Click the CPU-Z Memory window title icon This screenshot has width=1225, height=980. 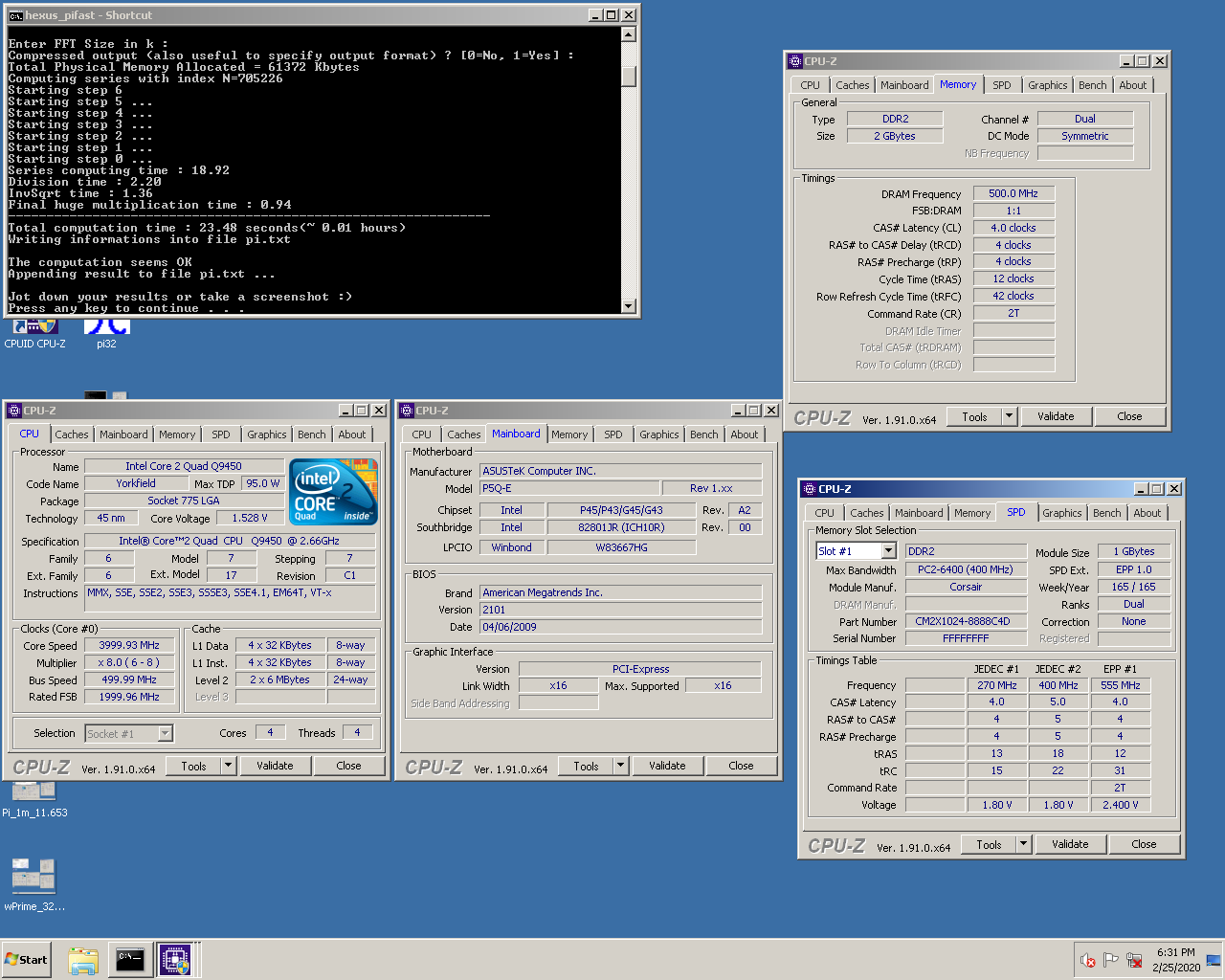point(795,61)
